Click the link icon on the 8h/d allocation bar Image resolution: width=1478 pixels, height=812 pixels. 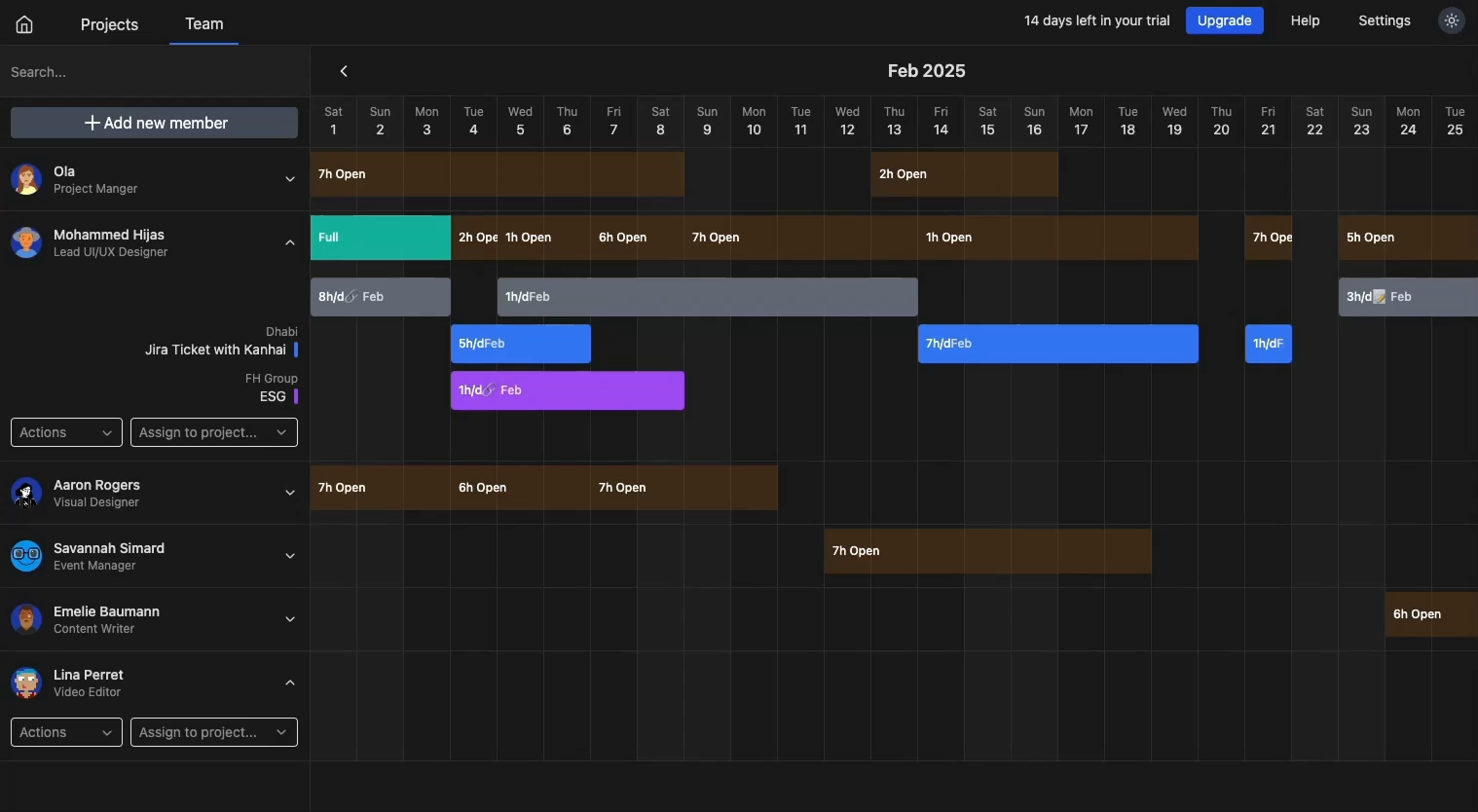(352, 297)
